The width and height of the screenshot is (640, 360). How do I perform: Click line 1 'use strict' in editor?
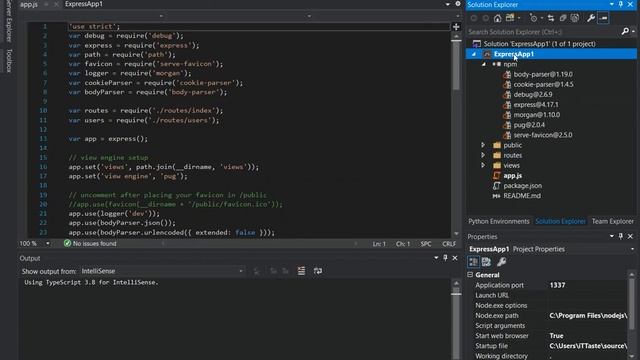[94, 27]
